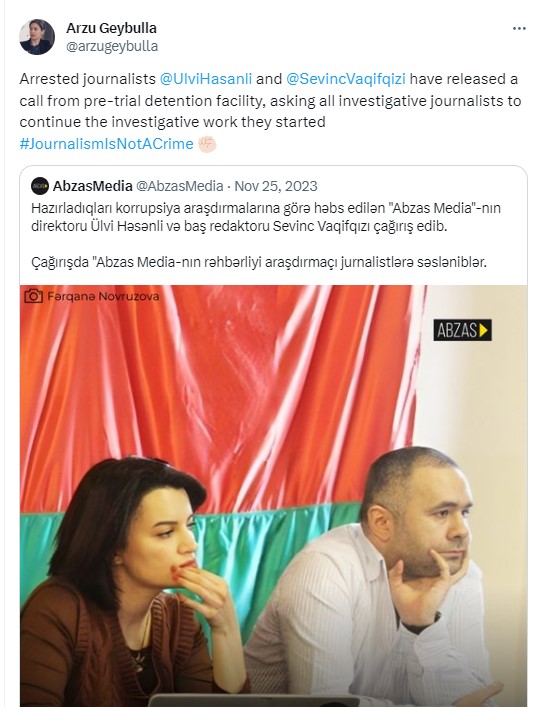This screenshot has width=535, height=707.
Task: Open the three-dot more options menu
Action: [x=519, y=28]
